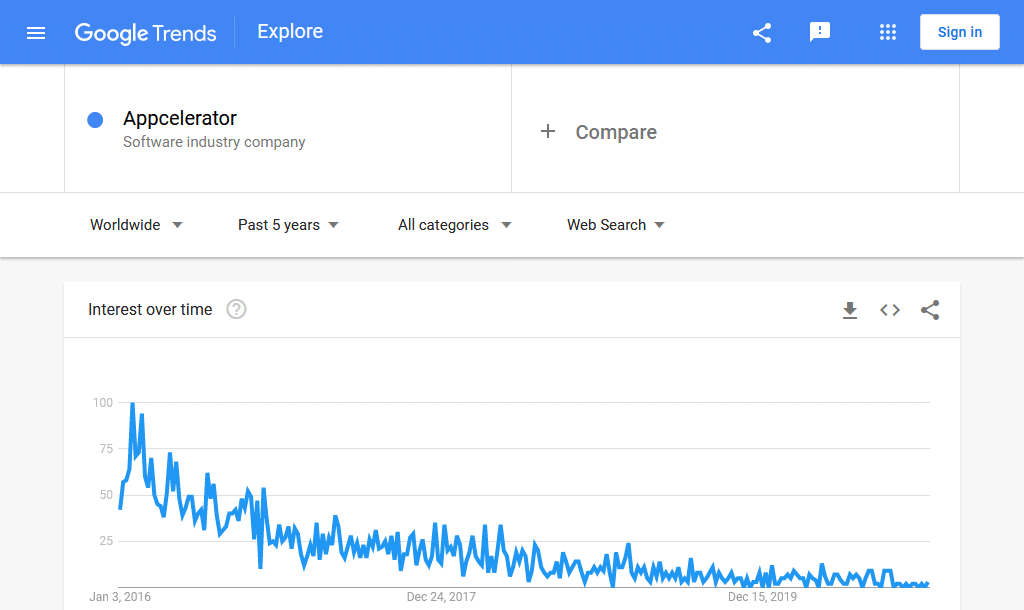This screenshot has height=610, width=1024.
Task: Expand the Past 5 years time dropdown
Action: coord(287,225)
